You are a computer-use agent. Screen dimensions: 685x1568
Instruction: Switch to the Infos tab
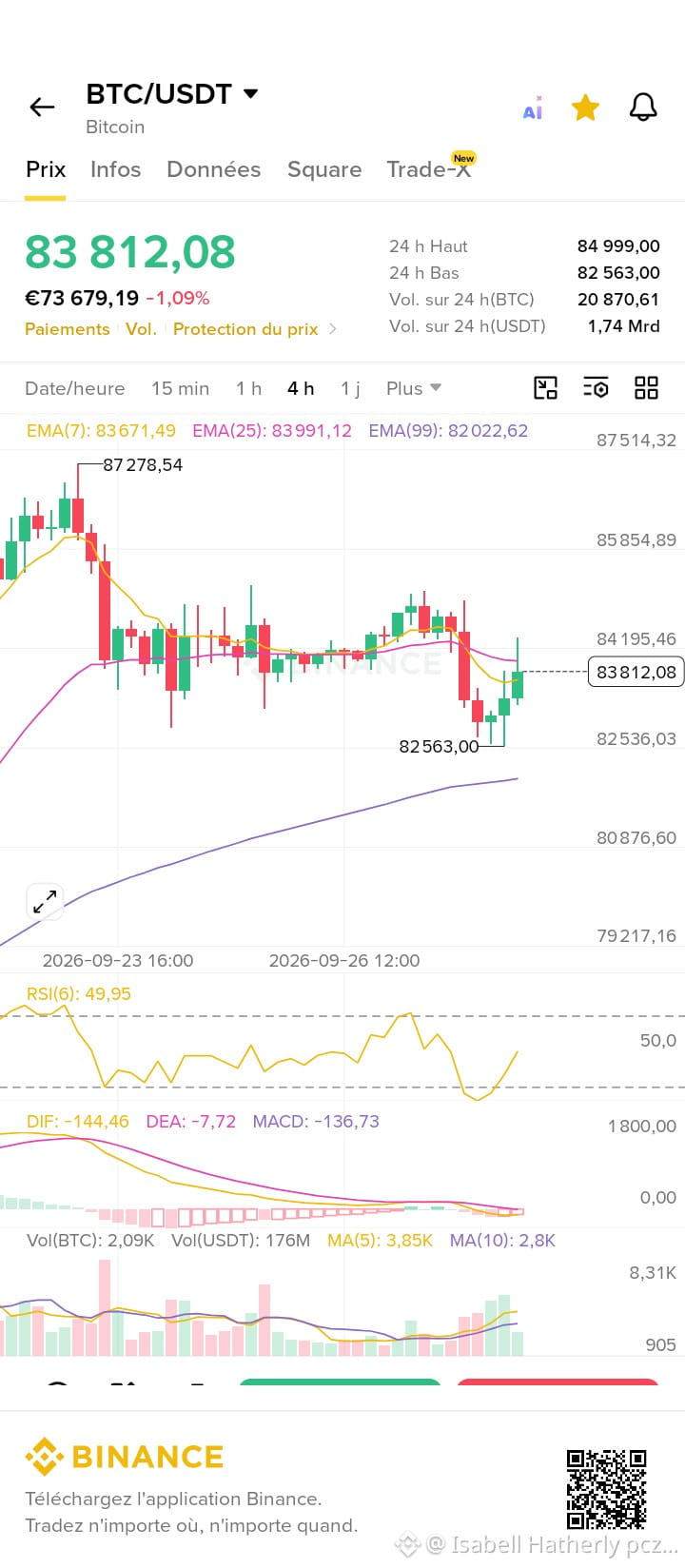coord(115,169)
